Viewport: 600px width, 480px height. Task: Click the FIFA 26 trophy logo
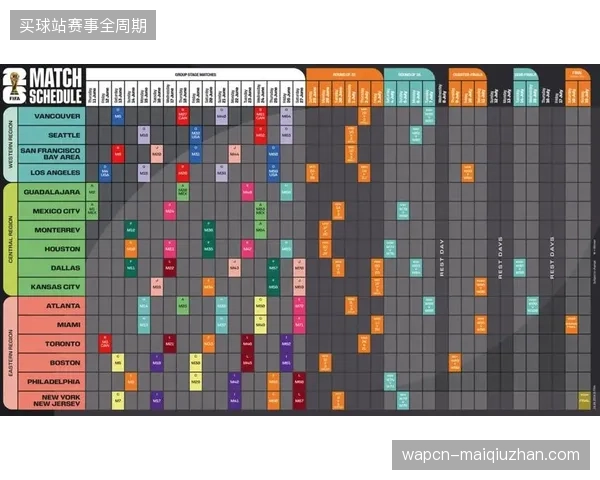click(15, 86)
